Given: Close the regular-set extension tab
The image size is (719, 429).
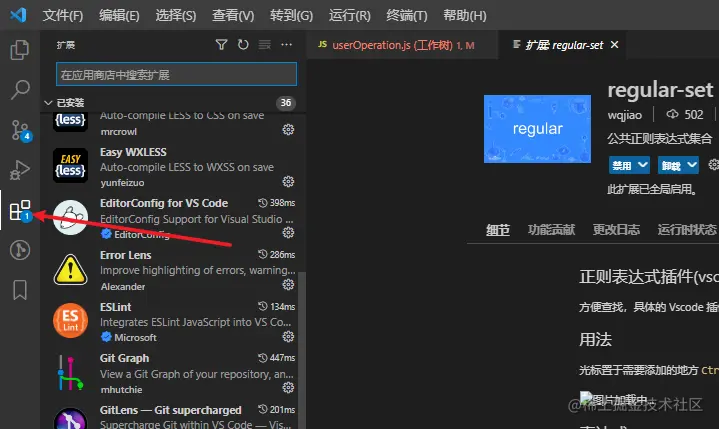Looking at the screenshot, I should (x=615, y=44).
